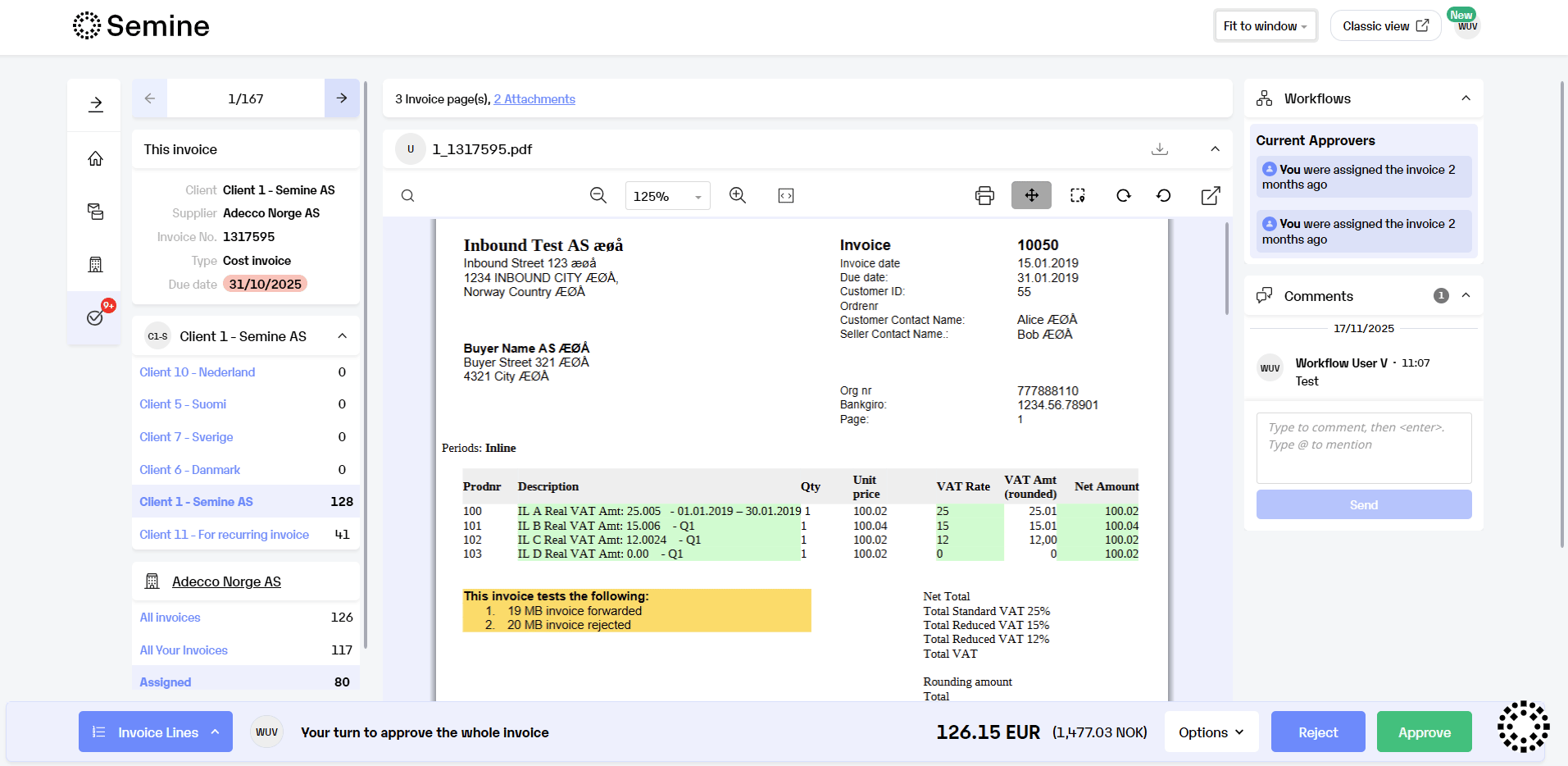Switch to All Your Invoices
The height and width of the screenshot is (766, 1568).
point(183,650)
